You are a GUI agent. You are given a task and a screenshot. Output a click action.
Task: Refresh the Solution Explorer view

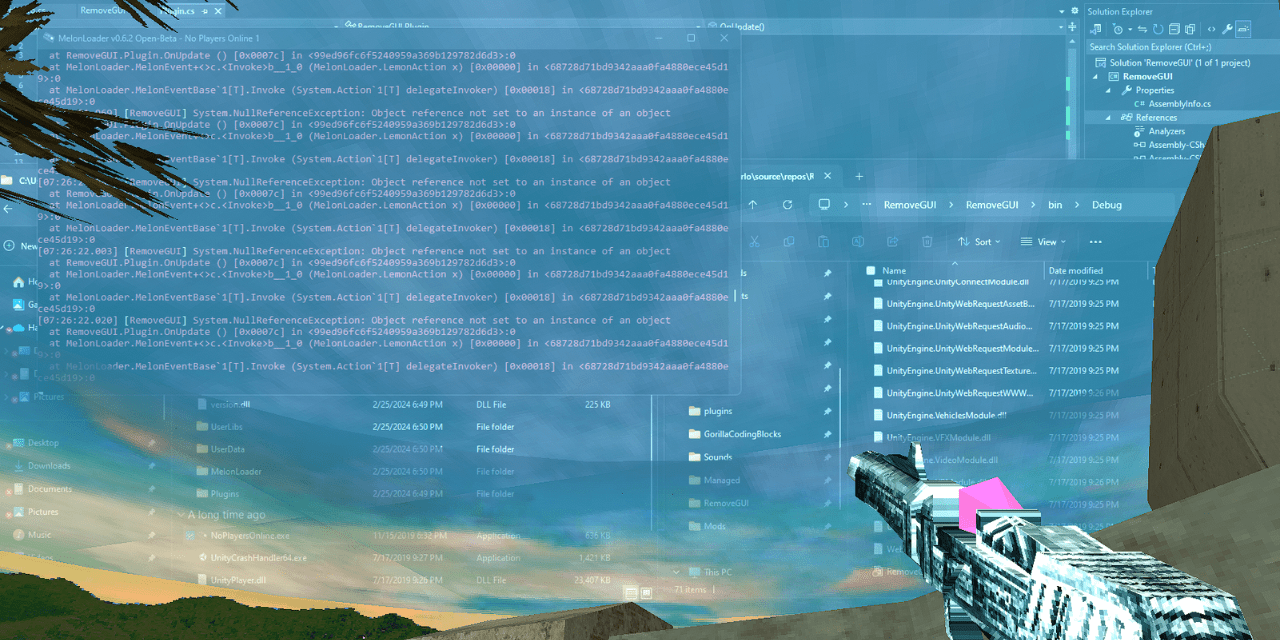click(1158, 29)
